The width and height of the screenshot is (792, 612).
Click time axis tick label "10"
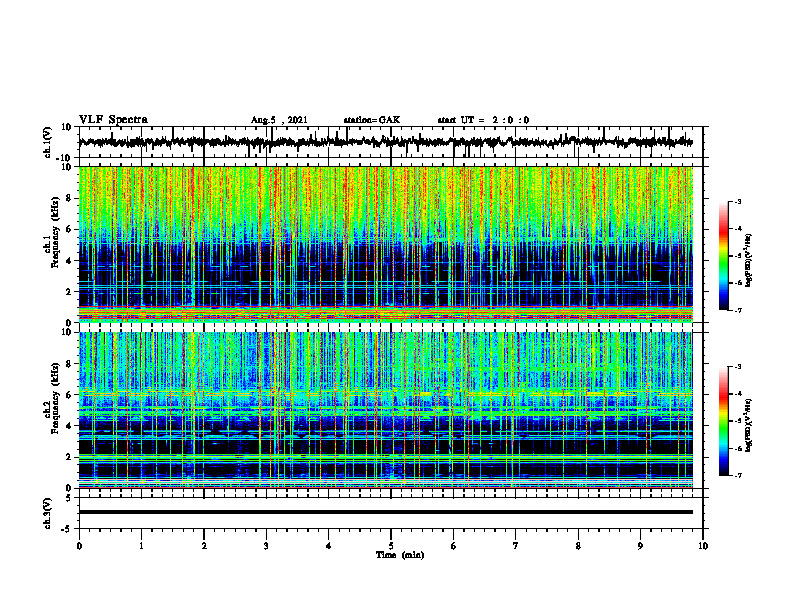pyautogui.click(x=703, y=546)
